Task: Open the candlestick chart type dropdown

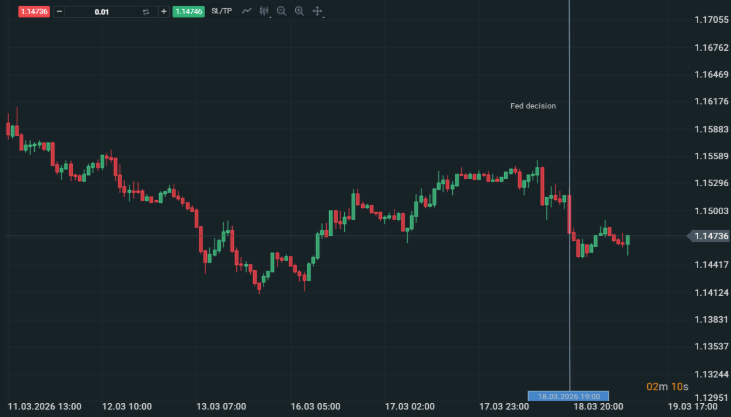Action: click(x=264, y=11)
